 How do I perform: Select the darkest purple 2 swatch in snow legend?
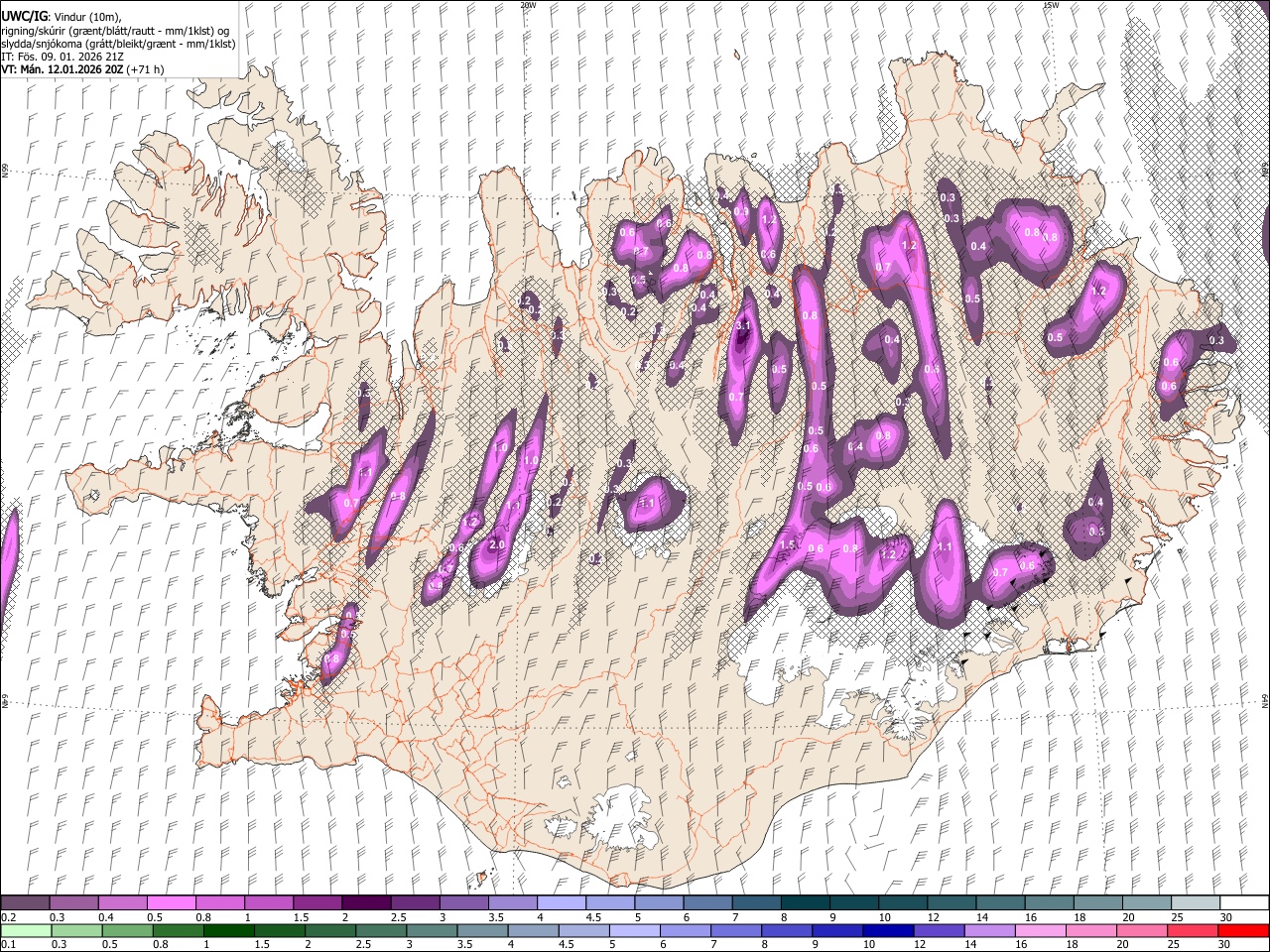(366, 902)
